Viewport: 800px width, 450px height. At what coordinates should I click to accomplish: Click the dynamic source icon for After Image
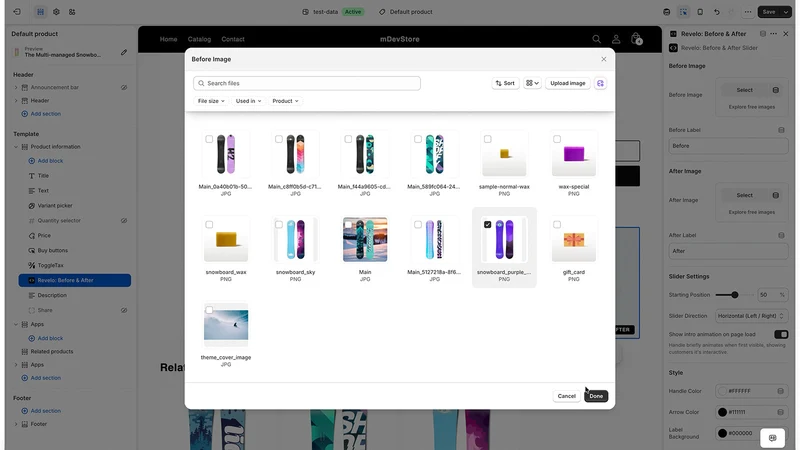coord(776,195)
